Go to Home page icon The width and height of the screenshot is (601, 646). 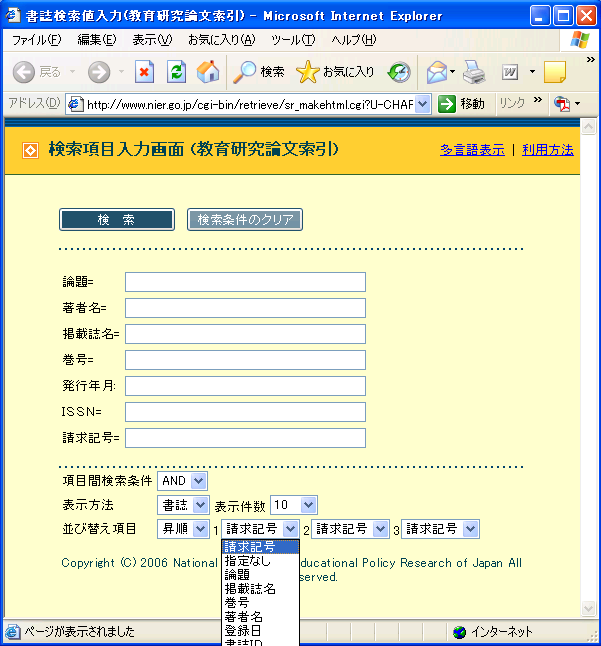208,72
